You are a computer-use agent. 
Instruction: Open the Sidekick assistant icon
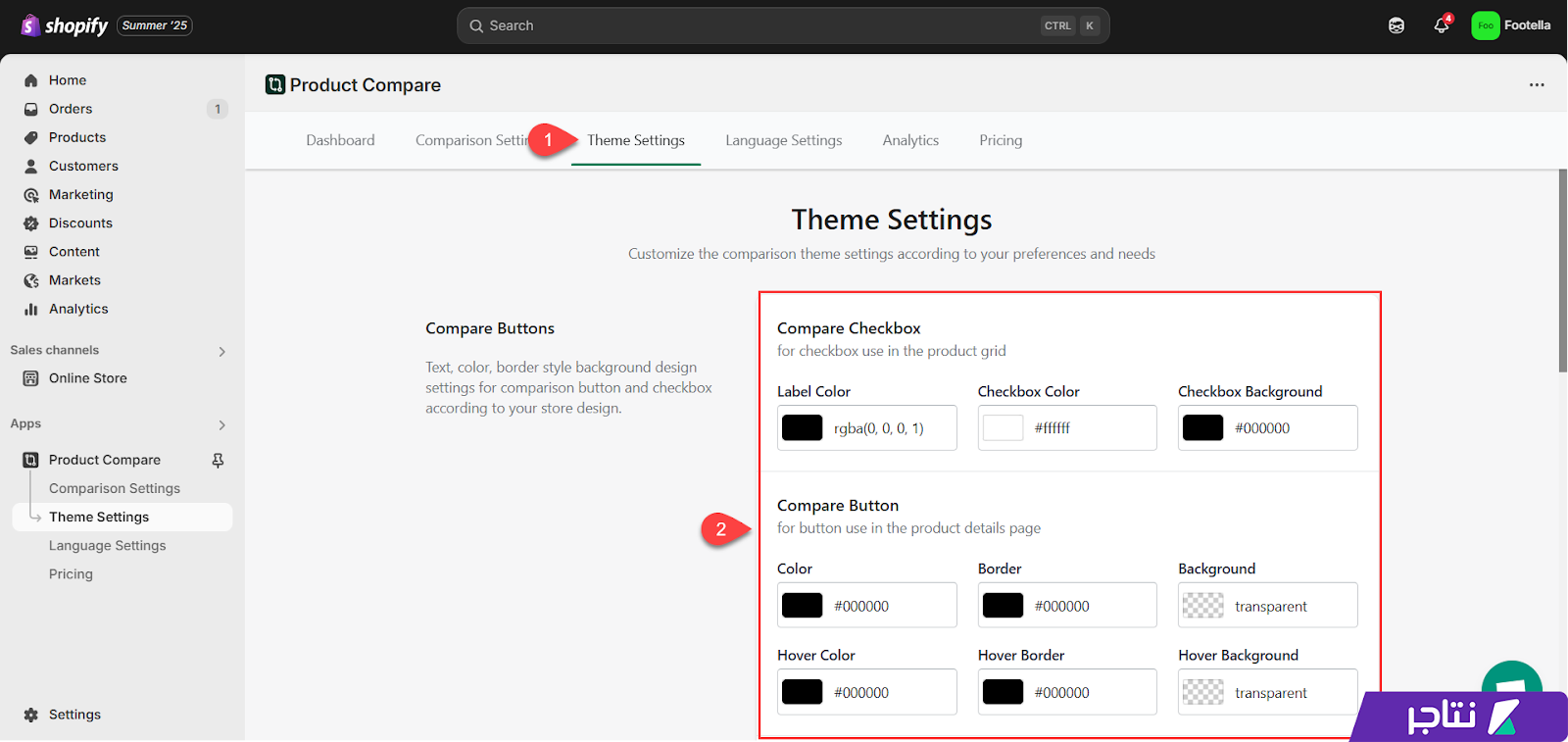pyautogui.click(x=1396, y=25)
